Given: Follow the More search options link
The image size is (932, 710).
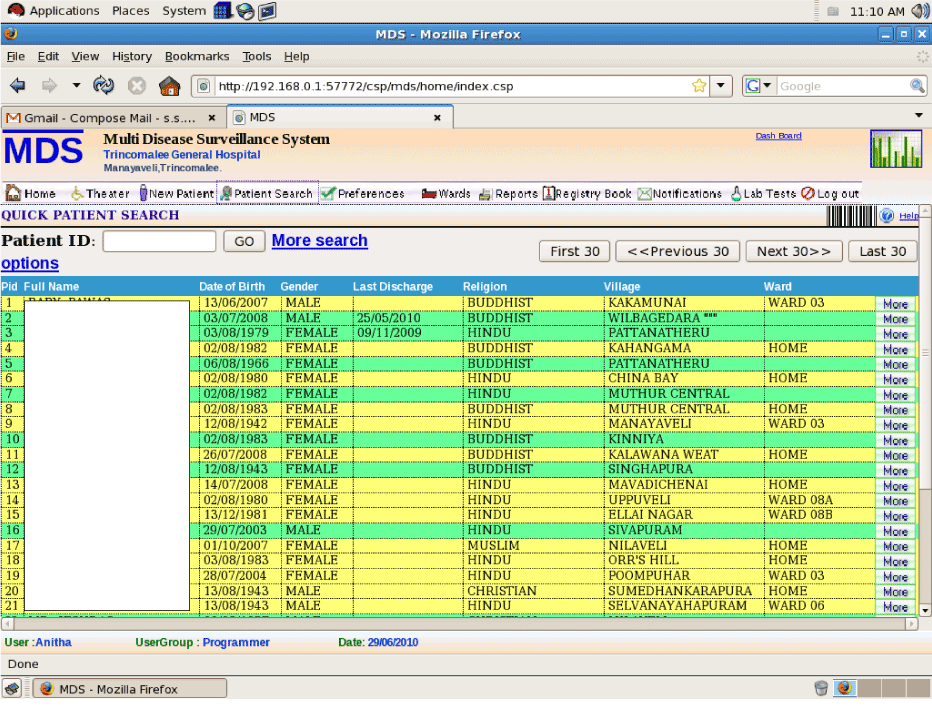Looking at the screenshot, I should (x=319, y=241).
